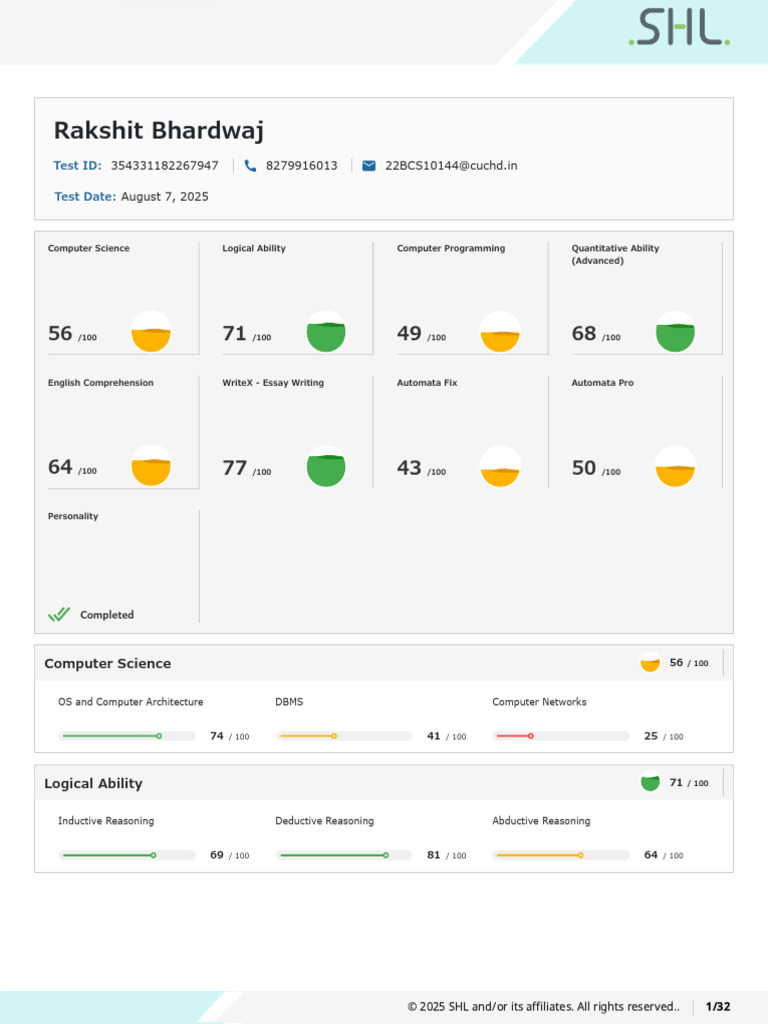This screenshot has width=768, height=1024.
Task: Click the English Comprehension score card
Action: click(x=123, y=432)
